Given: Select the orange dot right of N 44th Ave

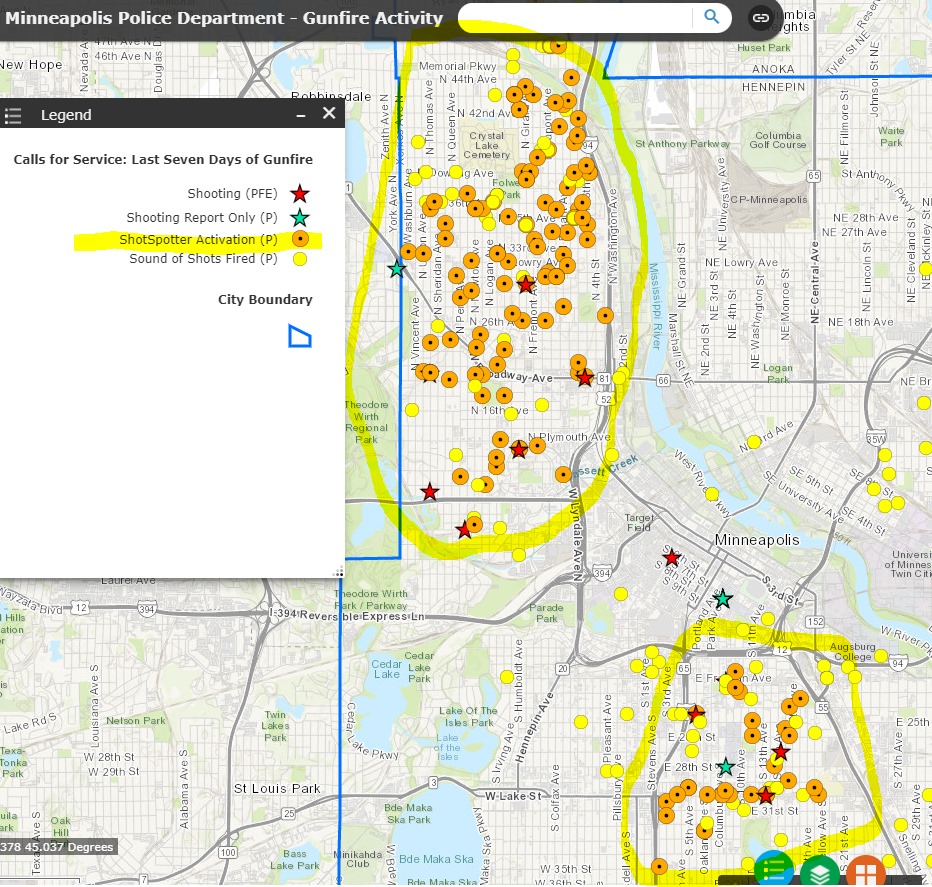Looking at the screenshot, I should 571,77.
